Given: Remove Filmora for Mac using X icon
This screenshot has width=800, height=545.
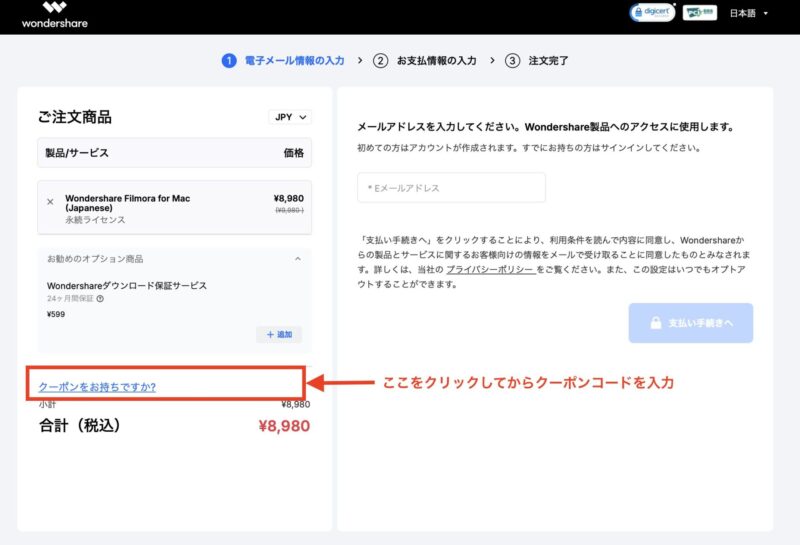Looking at the screenshot, I should tap(50, 201).
